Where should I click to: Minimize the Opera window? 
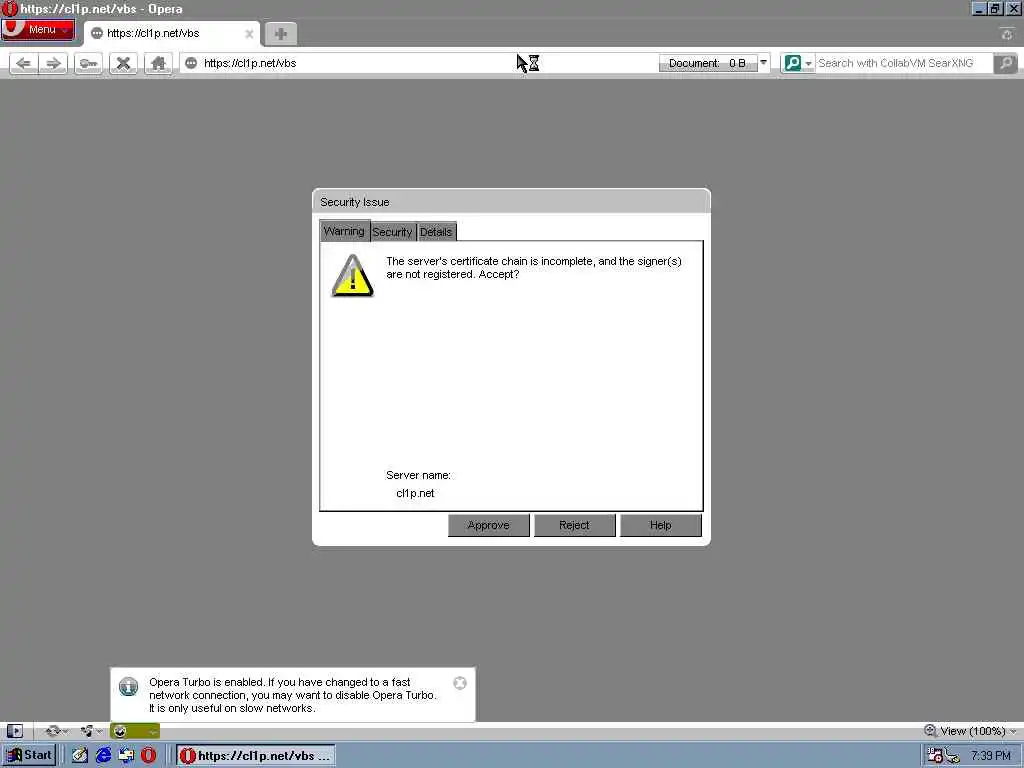click(979, 8)
